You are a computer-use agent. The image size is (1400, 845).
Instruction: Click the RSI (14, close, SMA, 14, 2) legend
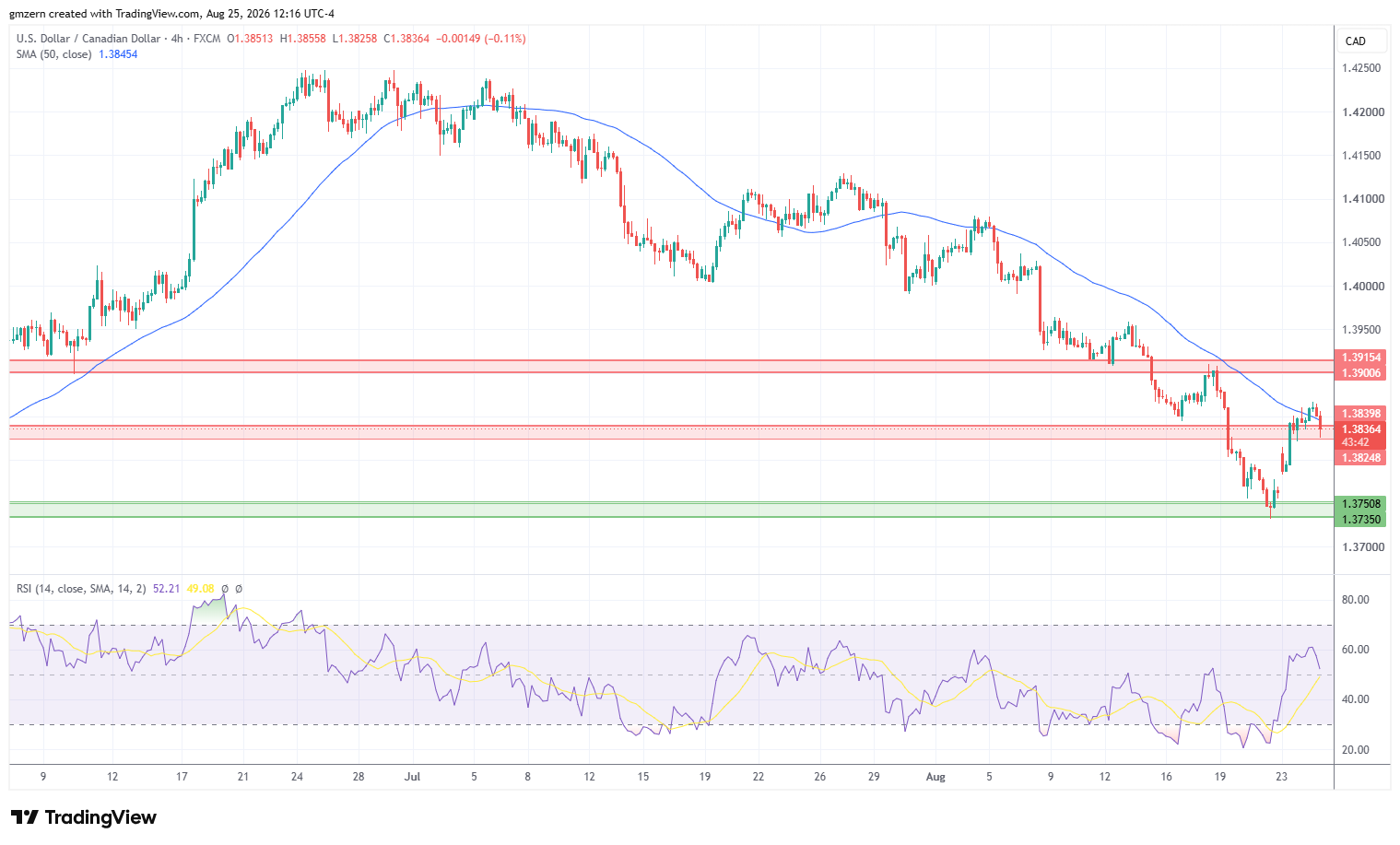pyautogui.click(x=81, y=588)
